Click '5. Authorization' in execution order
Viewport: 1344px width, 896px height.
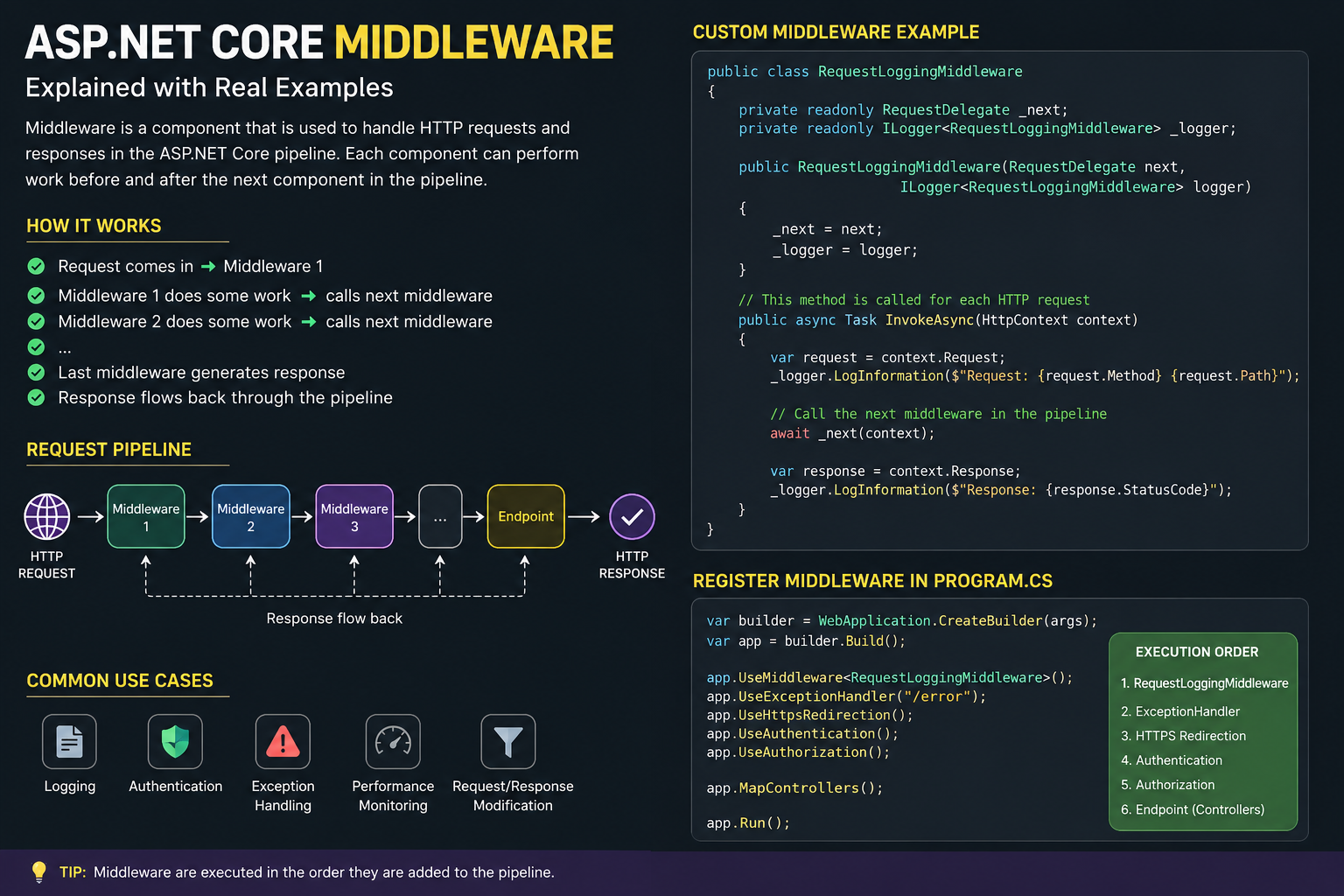[1168, 785]
